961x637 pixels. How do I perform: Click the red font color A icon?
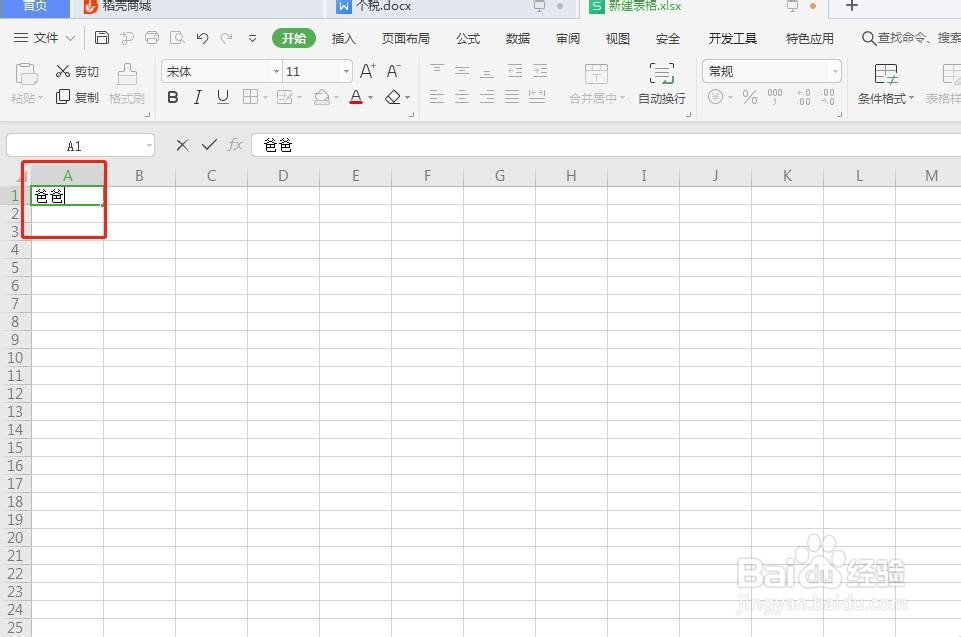tap(356, 97)
